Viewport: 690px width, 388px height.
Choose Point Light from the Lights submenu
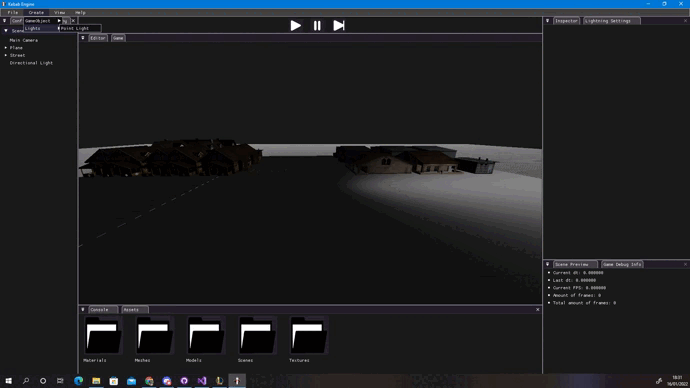coord(80,28)
